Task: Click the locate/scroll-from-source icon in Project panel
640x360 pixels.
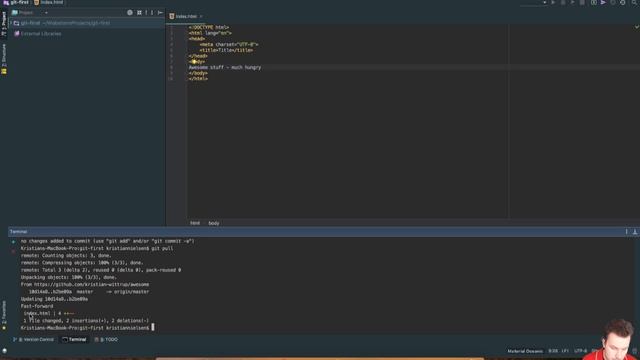Action: [130, 13]
